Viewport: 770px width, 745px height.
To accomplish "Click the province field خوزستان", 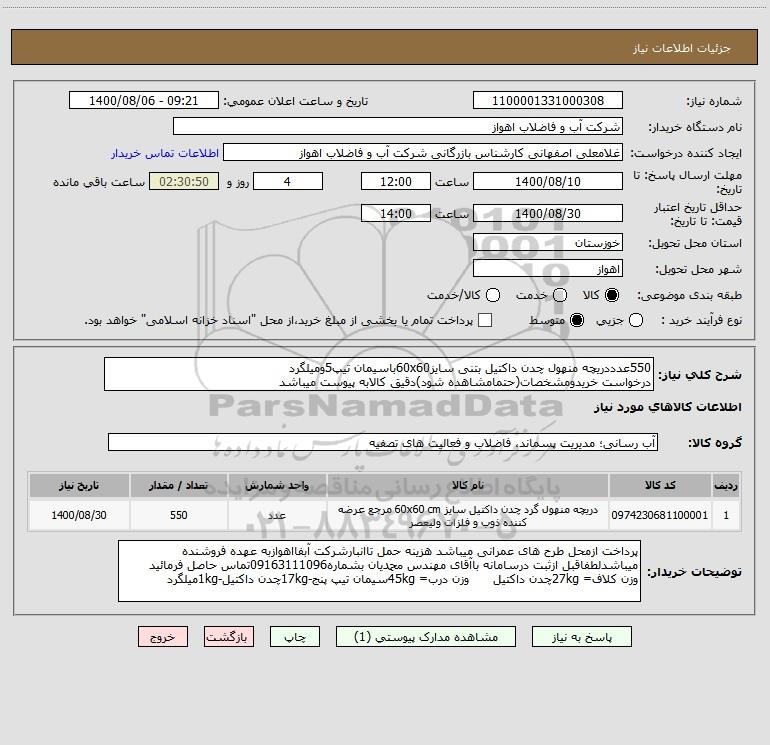I will click(548, 243).
